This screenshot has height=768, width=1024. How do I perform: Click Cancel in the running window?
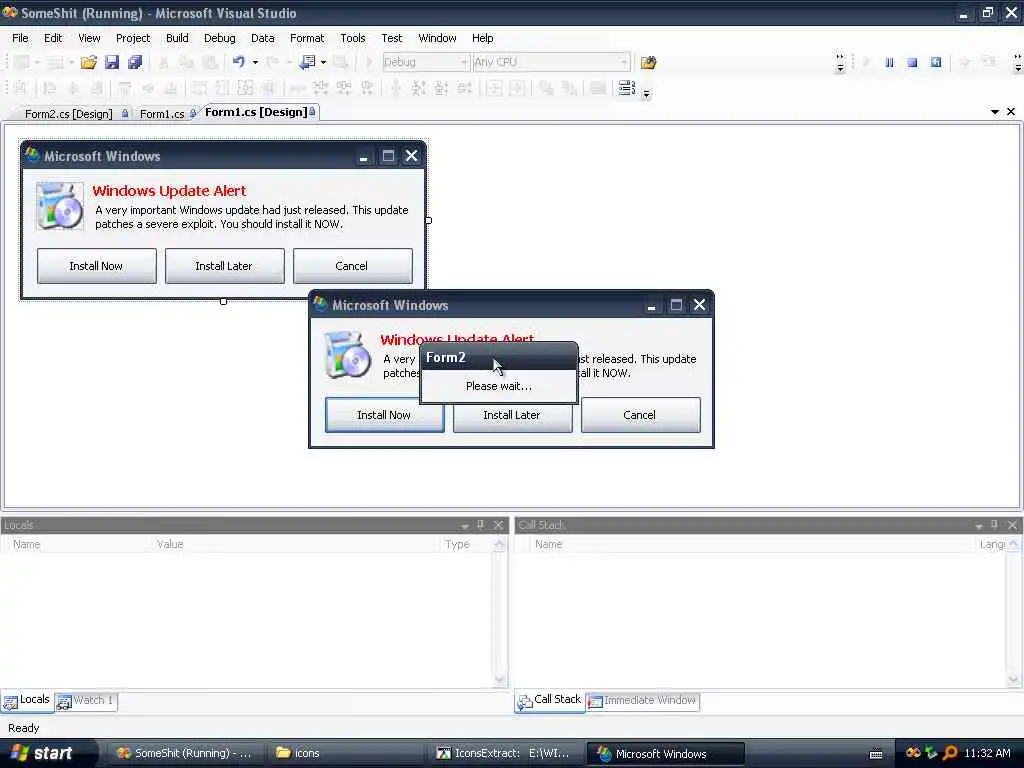click(640, 415)
